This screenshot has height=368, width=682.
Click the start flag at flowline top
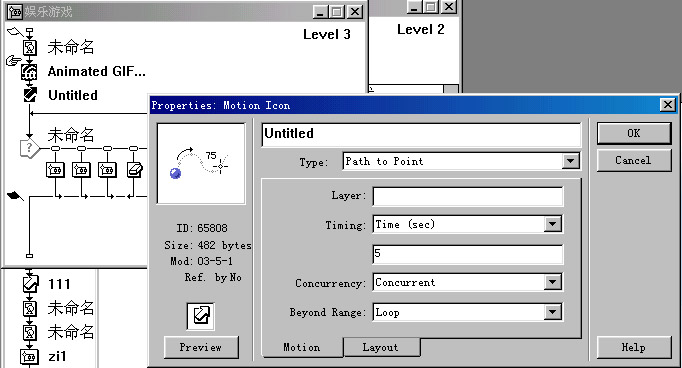(x=14, y=32)
